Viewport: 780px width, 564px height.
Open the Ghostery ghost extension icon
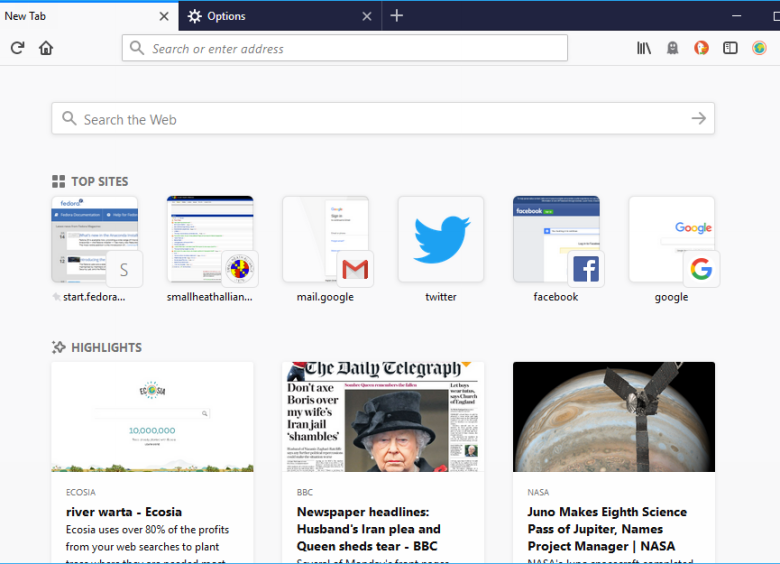pos(673,48)
